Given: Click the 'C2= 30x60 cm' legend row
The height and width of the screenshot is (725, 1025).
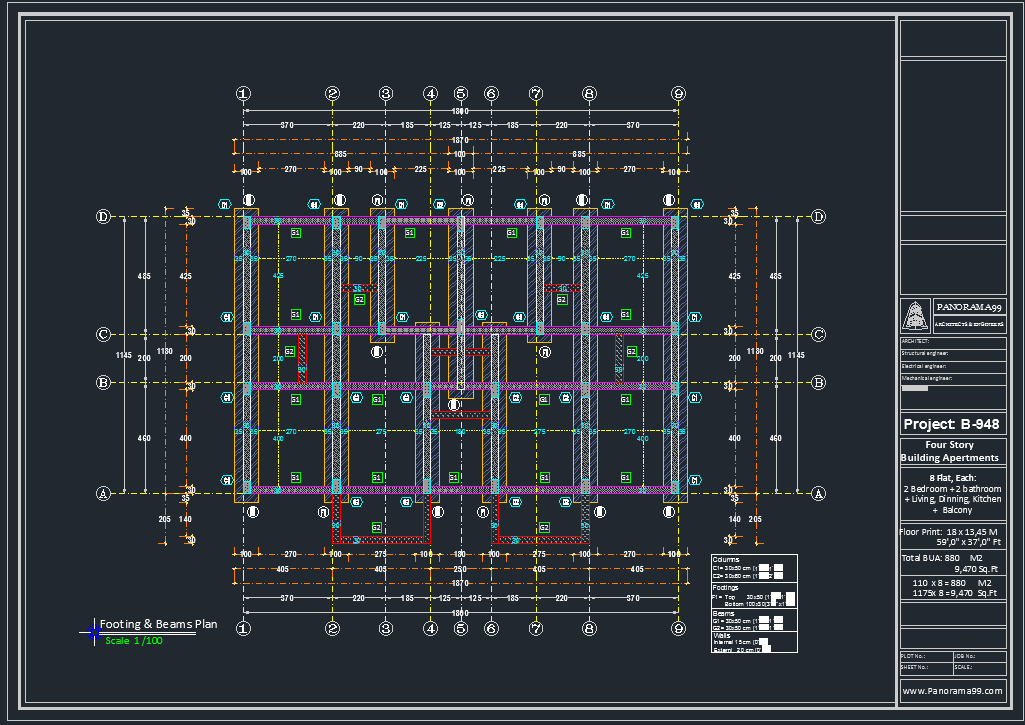Looking at the screenshot, I should (748, 576).
